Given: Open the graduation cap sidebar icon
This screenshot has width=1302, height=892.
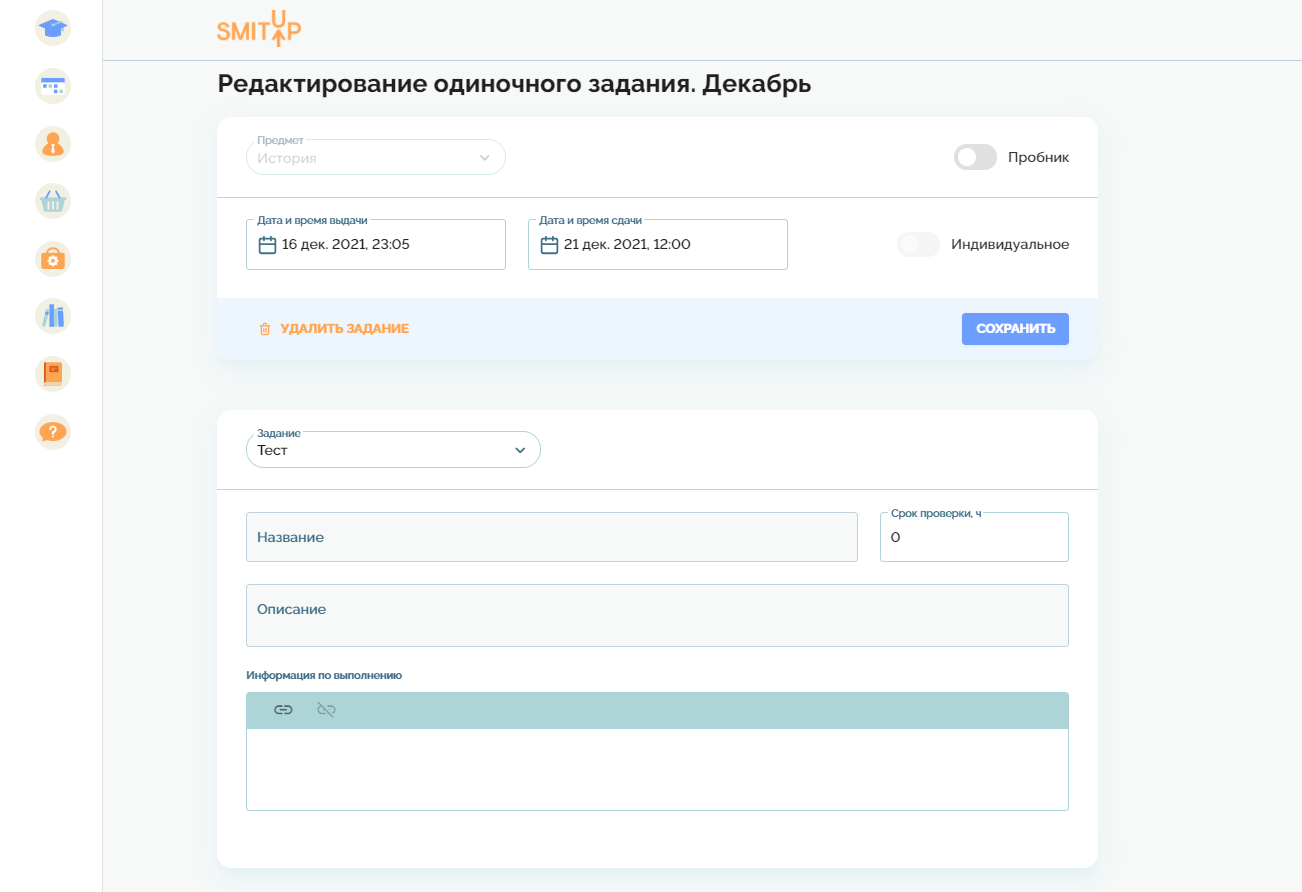Looking at the screenshot, I should [53, 28].
